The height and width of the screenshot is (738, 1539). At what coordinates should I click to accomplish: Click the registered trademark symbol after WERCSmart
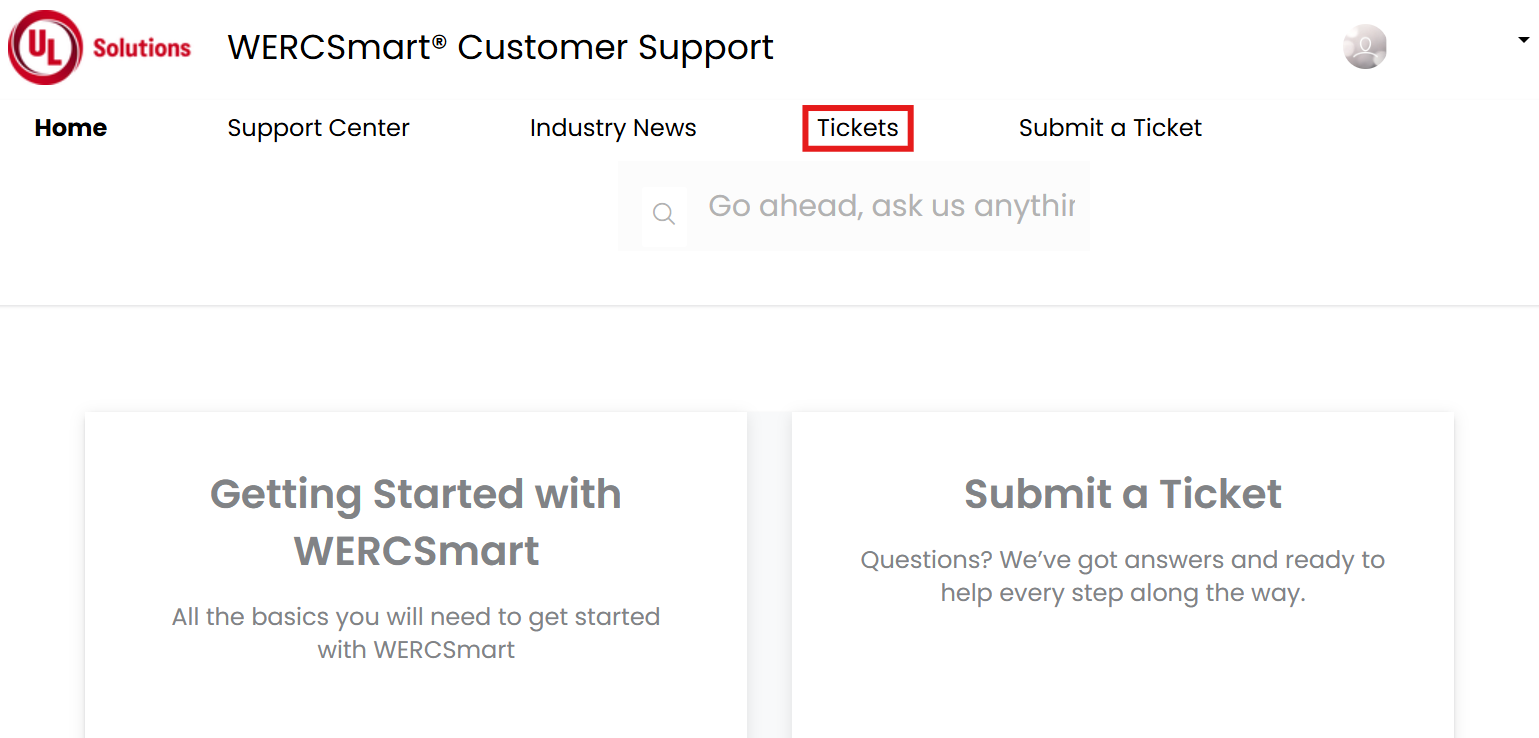pos(439,42)
